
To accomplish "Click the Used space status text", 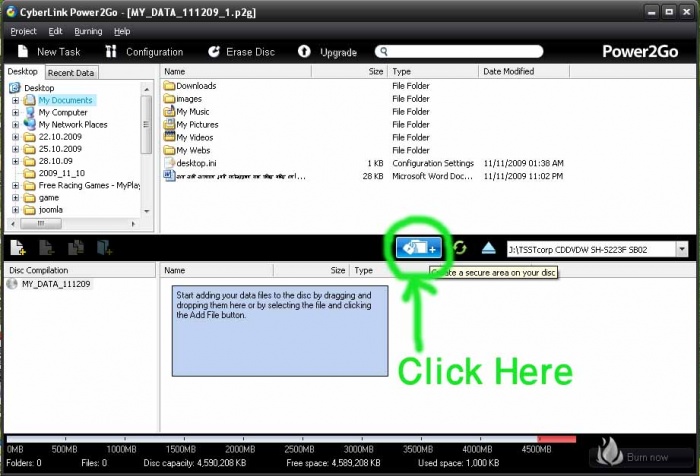I will pyautogui.click(x=458, y=463).
